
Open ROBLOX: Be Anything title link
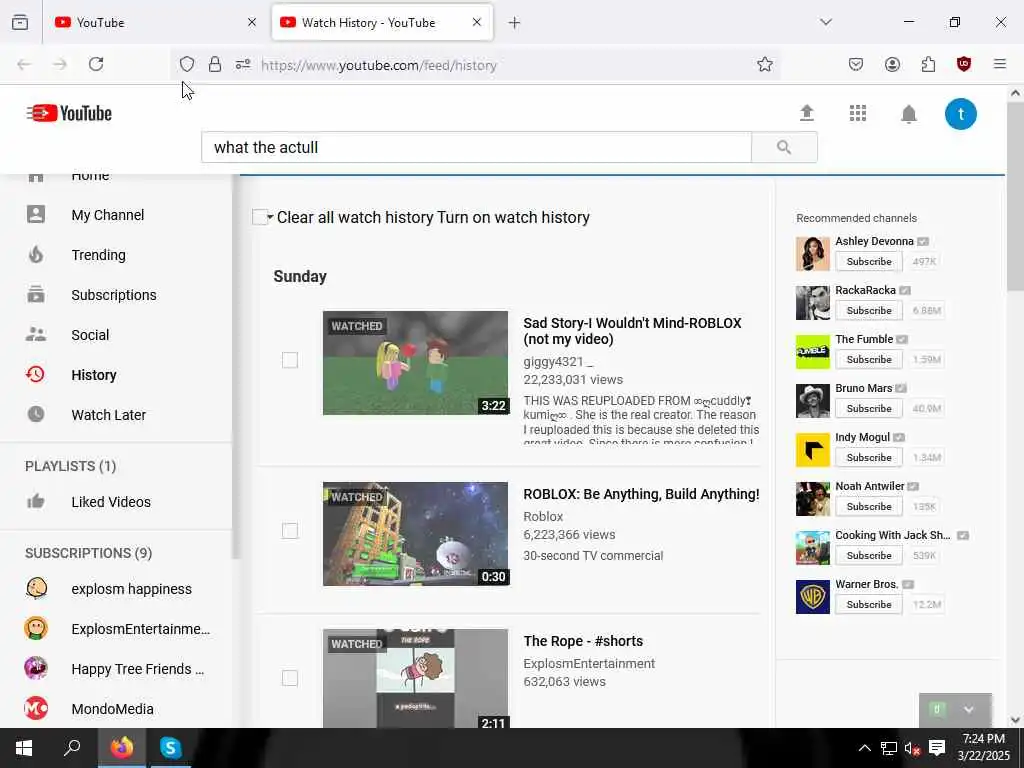[x=641, y=494]
